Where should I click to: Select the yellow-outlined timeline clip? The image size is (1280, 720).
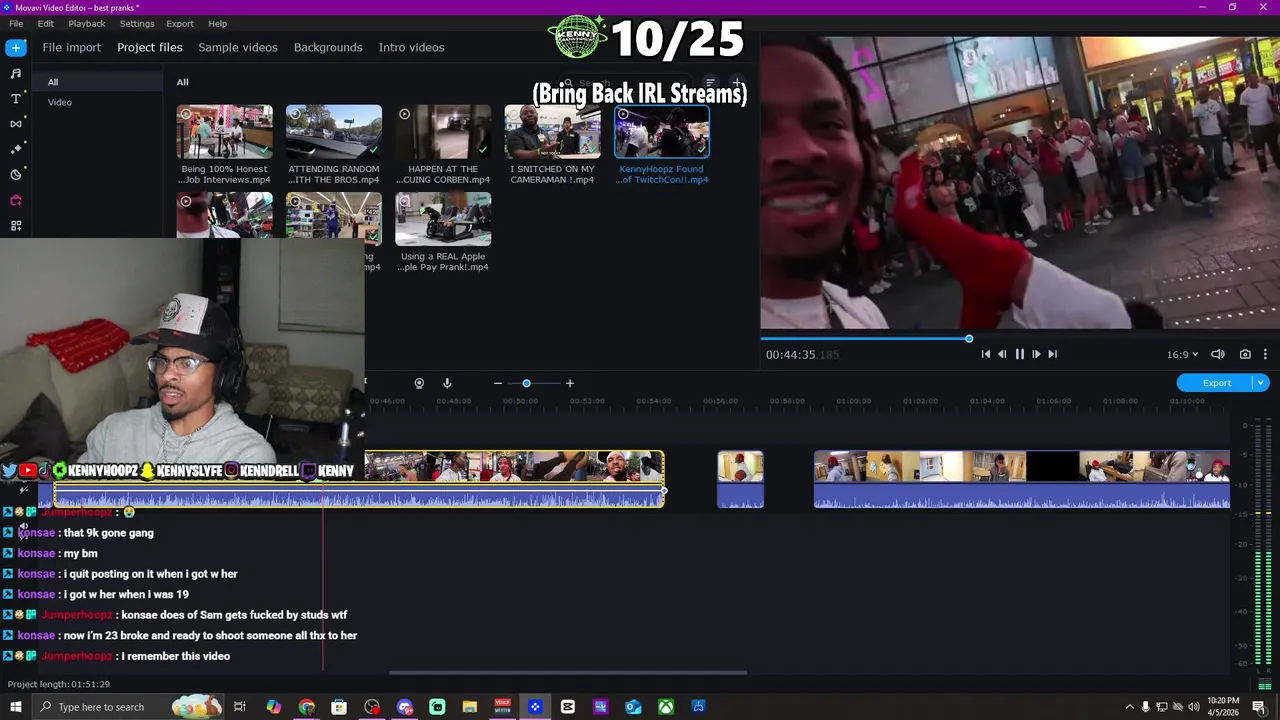[x=358, y=480]
